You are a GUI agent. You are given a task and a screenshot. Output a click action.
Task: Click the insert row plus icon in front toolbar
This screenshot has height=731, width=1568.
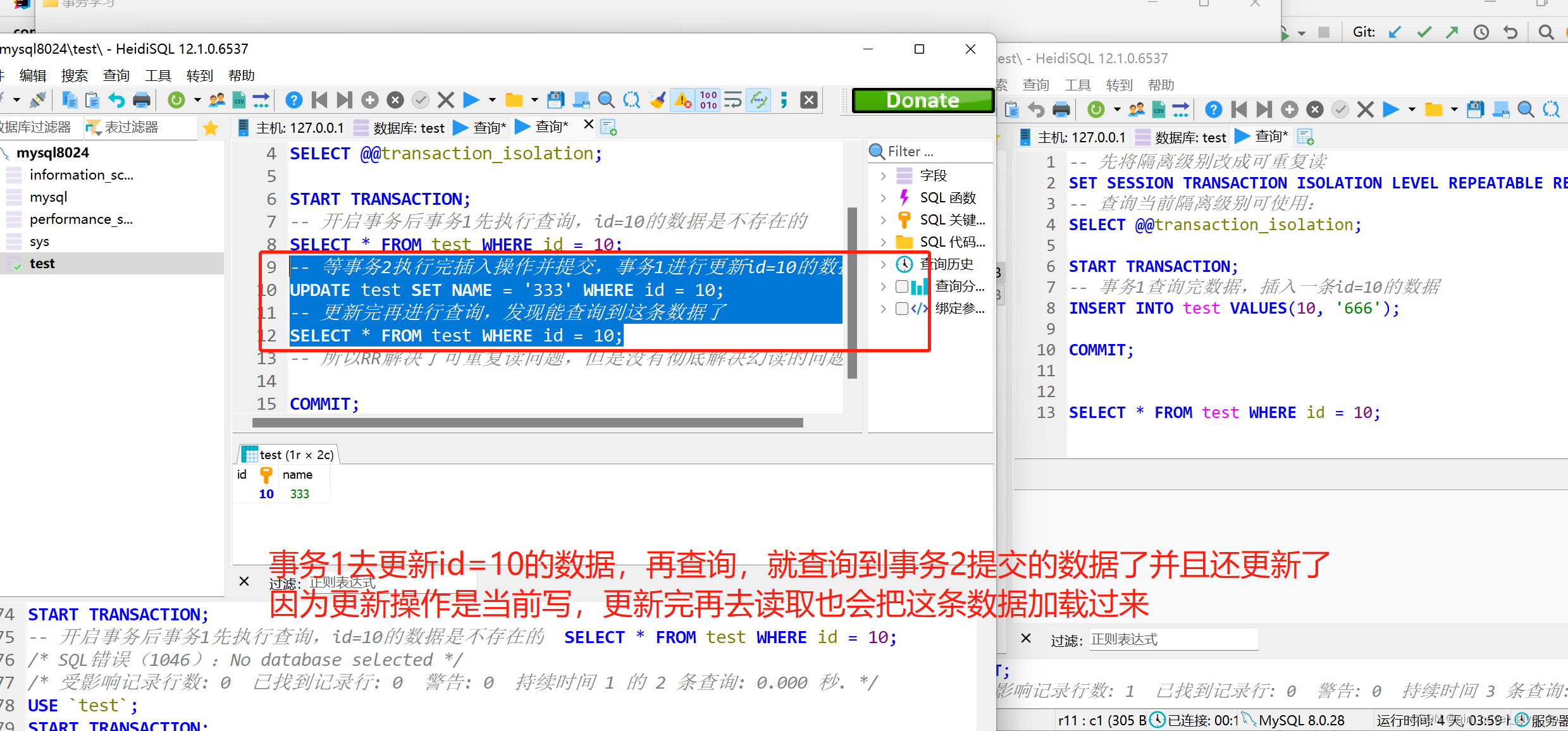(x=370, y=100)
